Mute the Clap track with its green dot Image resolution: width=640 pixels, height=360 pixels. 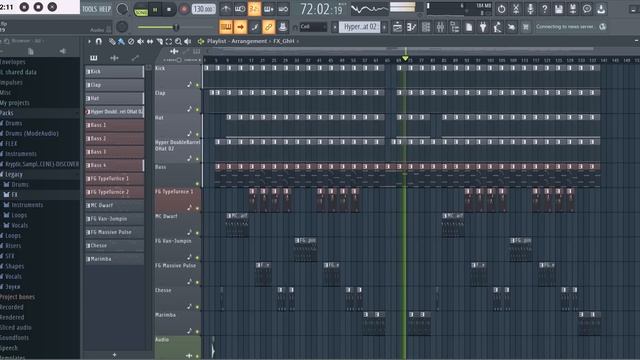point(198,109)
